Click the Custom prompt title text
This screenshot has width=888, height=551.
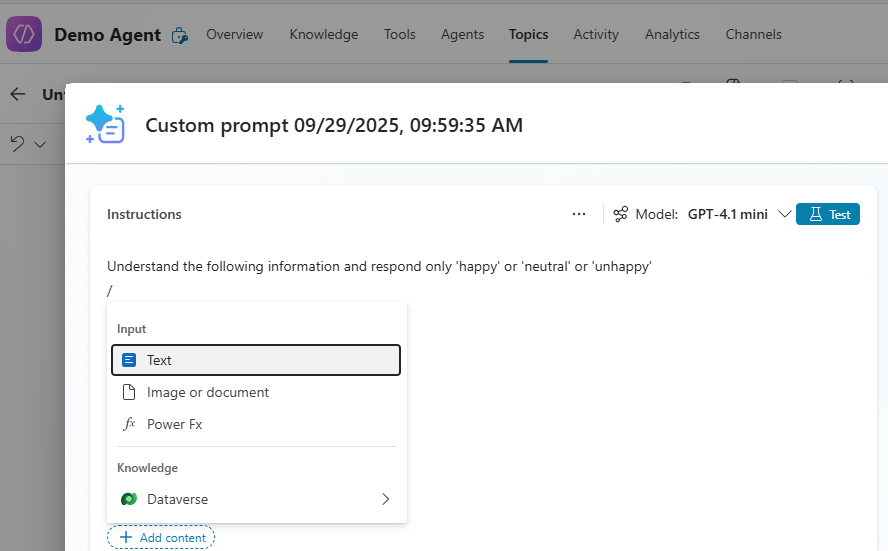(334, 125)
